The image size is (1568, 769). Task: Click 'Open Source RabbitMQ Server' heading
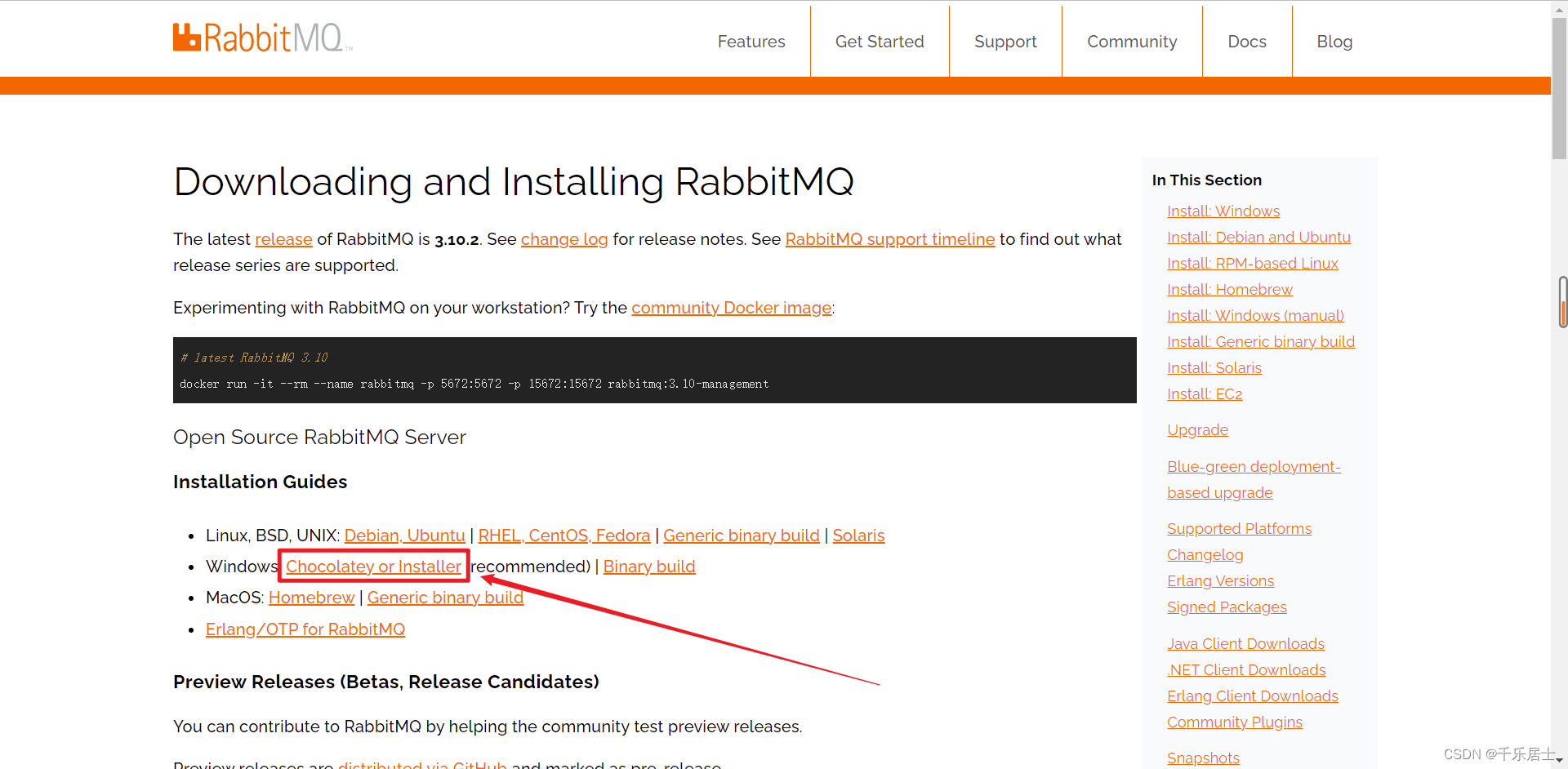319,438
